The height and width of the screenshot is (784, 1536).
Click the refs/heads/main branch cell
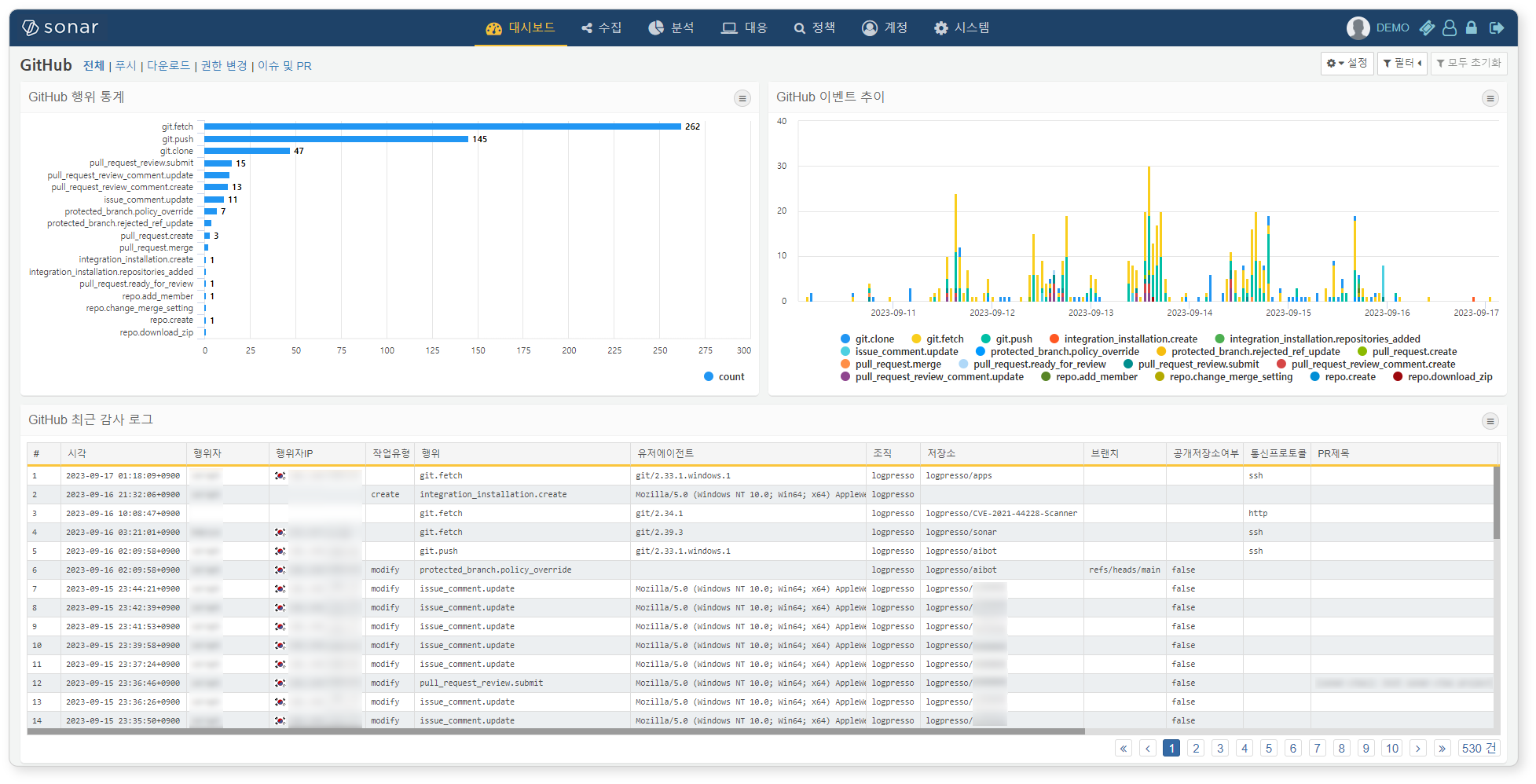[1124, 570]
